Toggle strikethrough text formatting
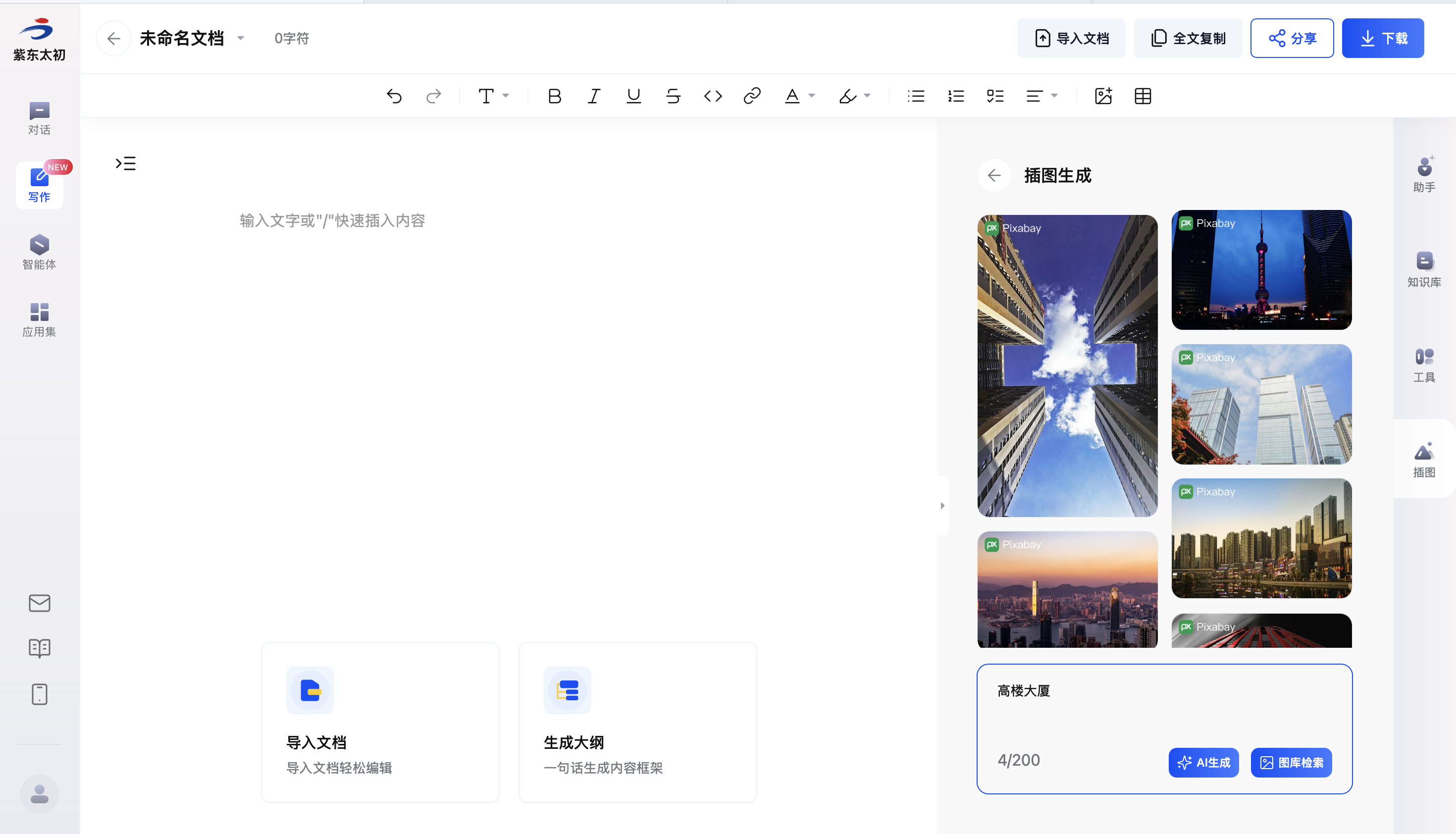 (673, 96)
